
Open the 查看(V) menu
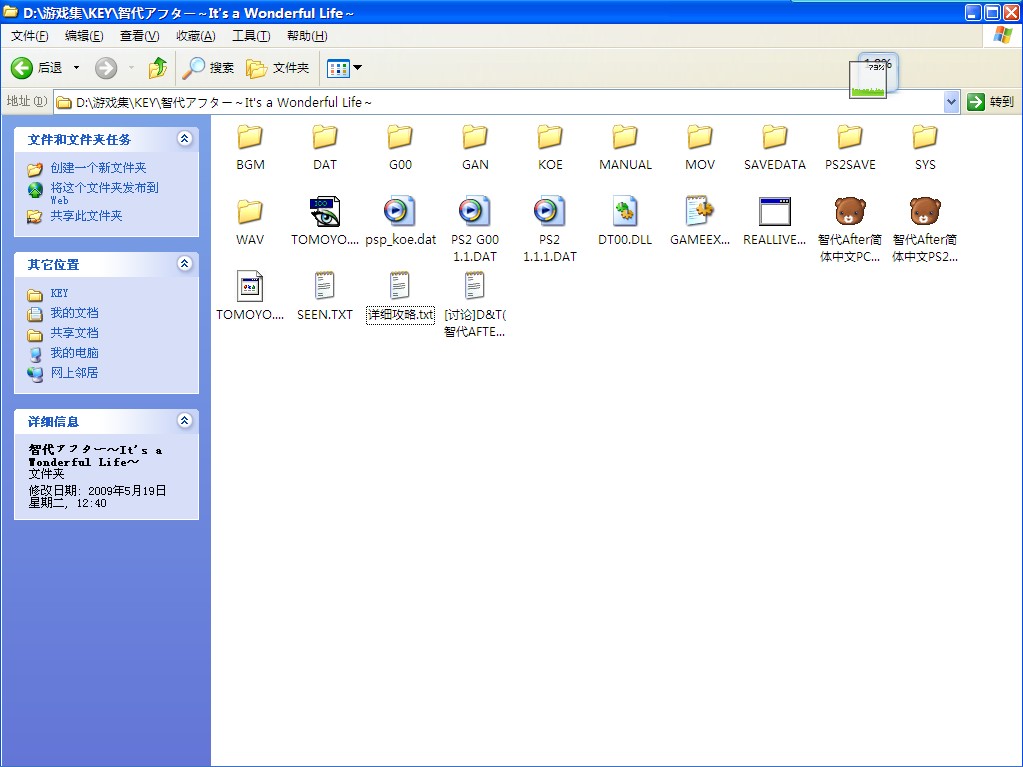coord(139,36)
